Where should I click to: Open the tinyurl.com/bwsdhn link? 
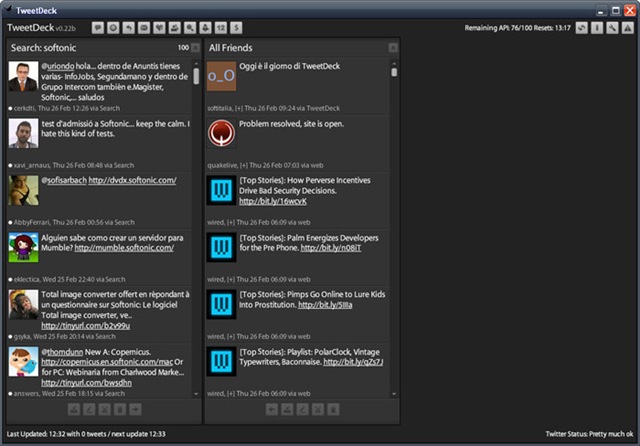tap(87, 383)
